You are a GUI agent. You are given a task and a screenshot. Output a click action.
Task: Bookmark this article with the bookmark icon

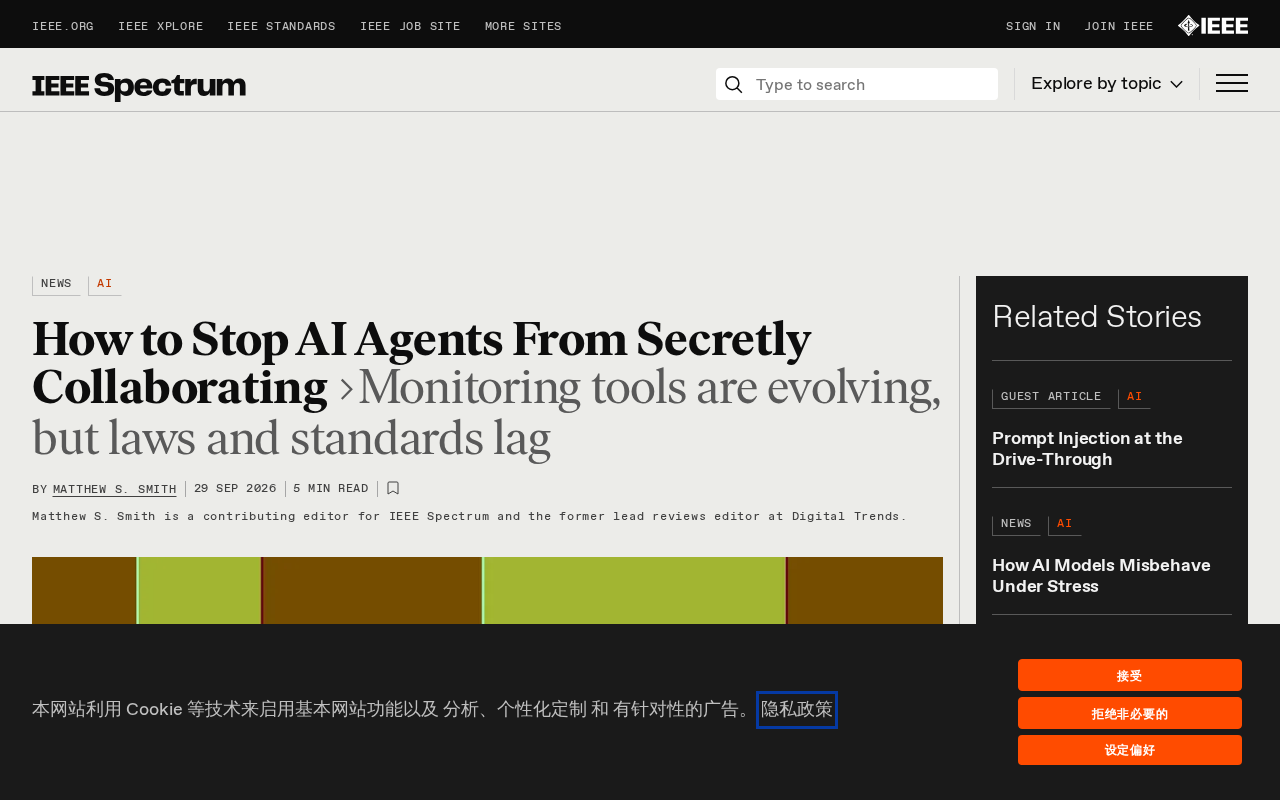coord(393,488)
